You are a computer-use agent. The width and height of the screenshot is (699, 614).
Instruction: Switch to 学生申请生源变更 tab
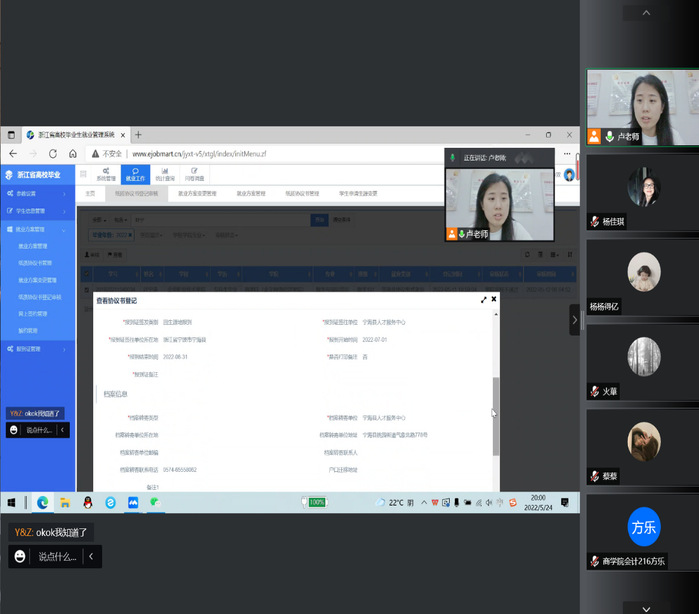358,194
